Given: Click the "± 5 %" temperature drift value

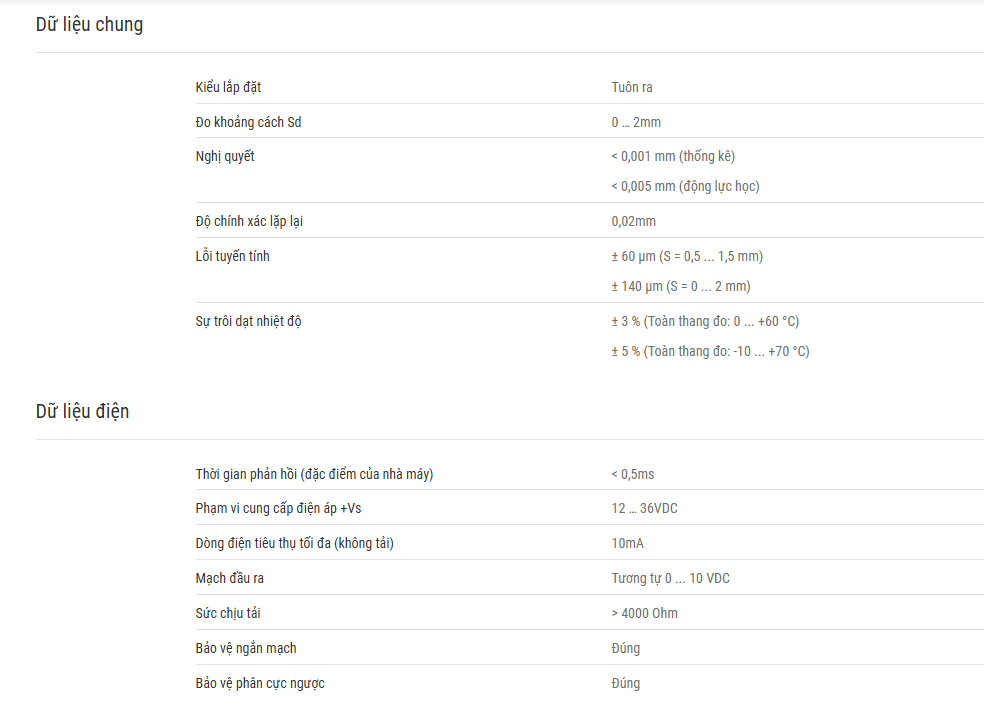Looking at the screenshot, I should coord(710,351).
